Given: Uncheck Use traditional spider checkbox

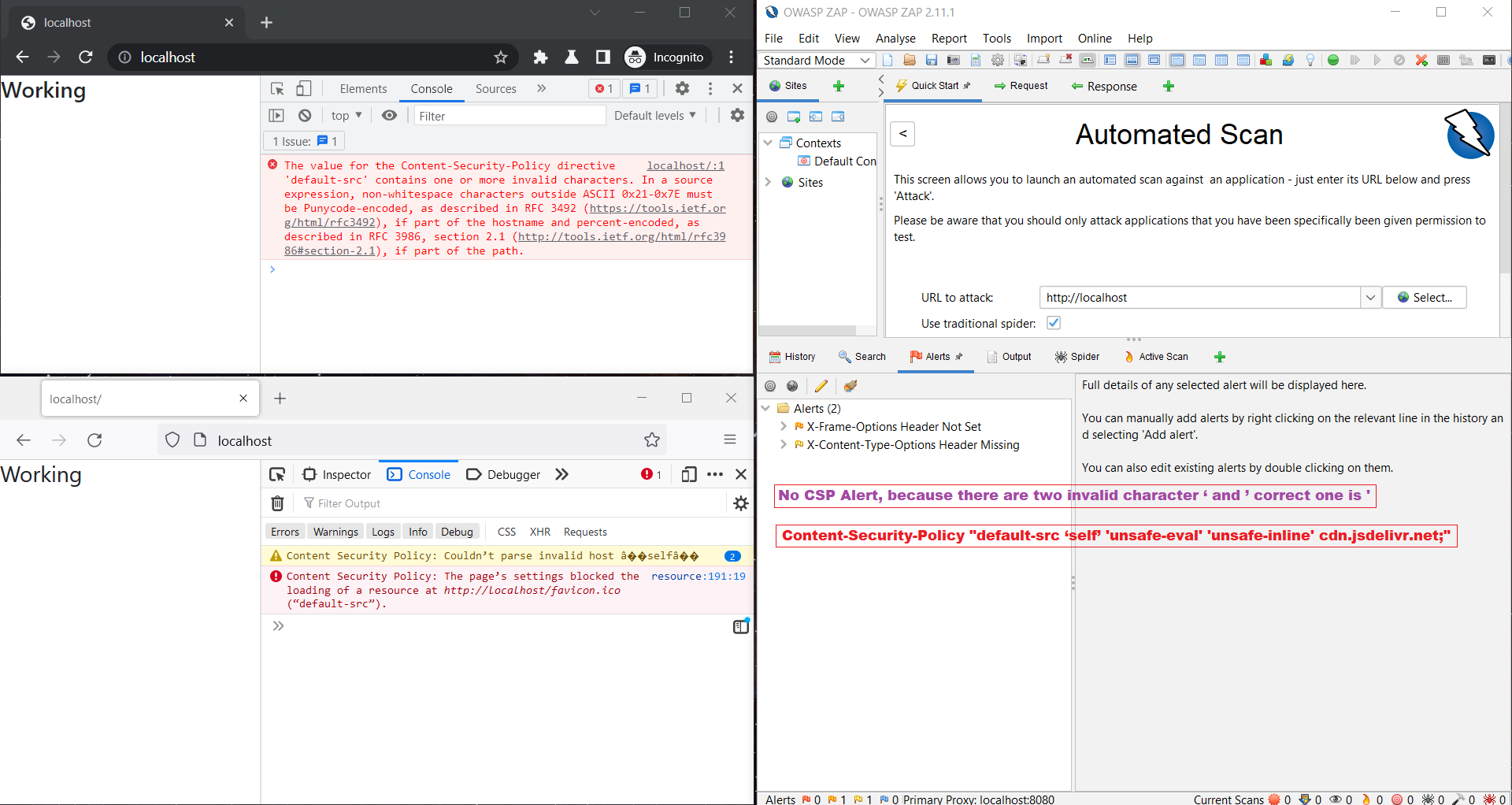Looking at the screenshot, I should pos(1054,323).
